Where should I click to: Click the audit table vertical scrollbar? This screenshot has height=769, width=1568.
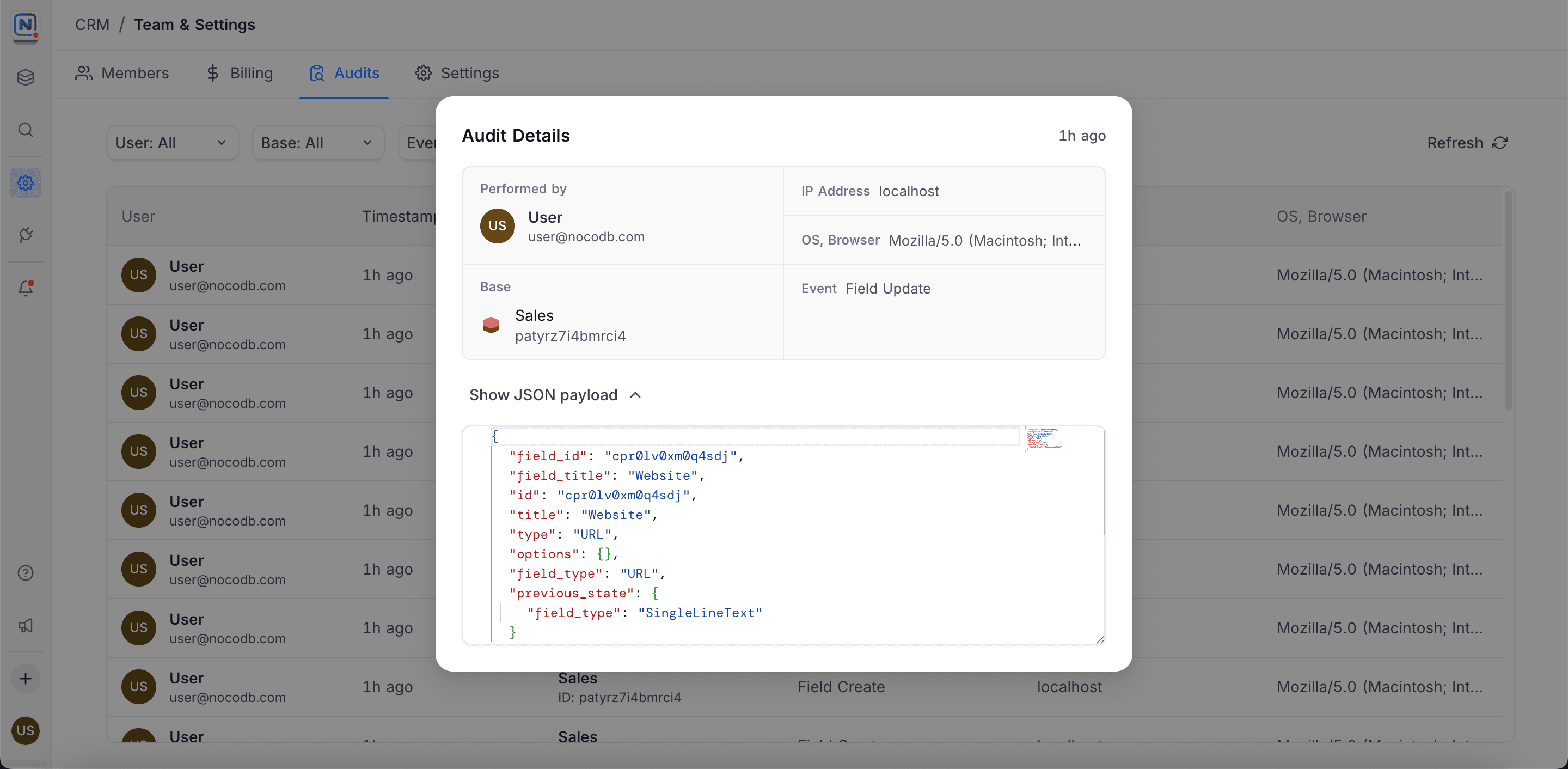pyautogui.click(x=1508, y=301)
